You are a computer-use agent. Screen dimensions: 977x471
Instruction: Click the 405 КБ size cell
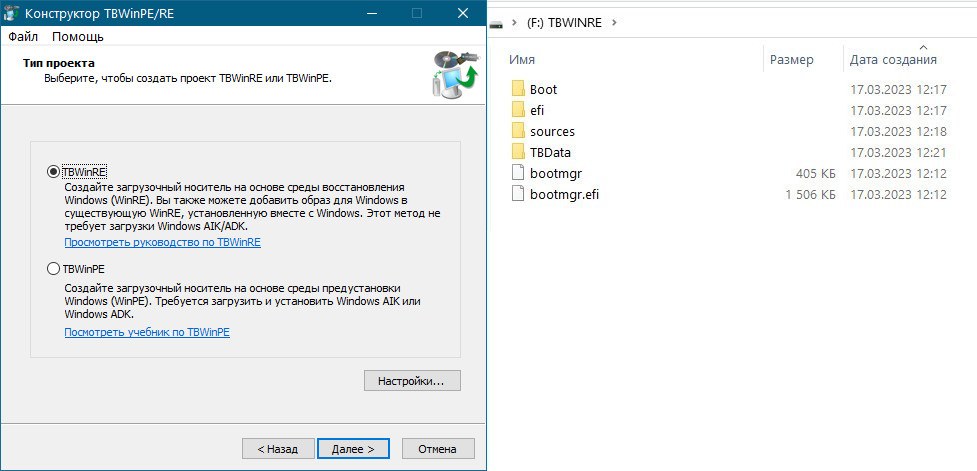[816, 174]
